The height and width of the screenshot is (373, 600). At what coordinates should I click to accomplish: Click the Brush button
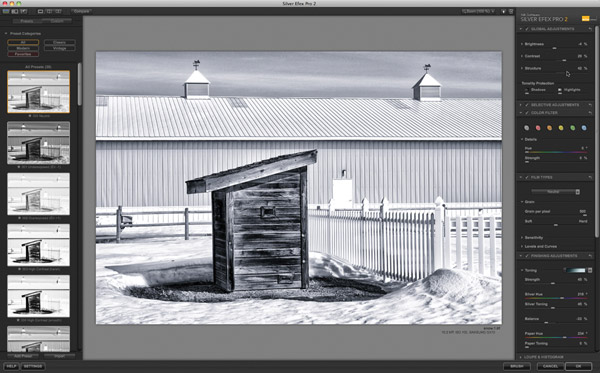pyautogui.click(x=517, y=366)
